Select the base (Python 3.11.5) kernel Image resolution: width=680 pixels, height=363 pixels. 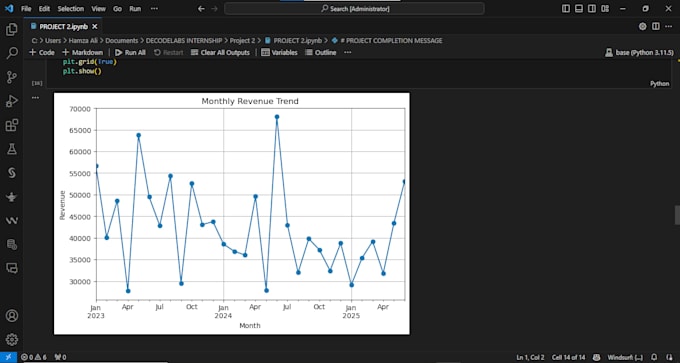(640, 52)
